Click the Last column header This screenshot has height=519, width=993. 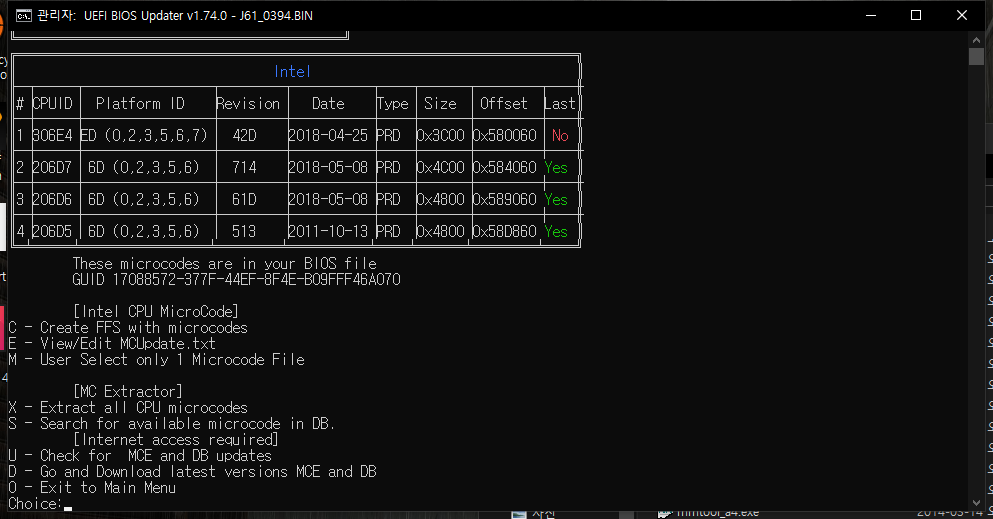(560, 103)
